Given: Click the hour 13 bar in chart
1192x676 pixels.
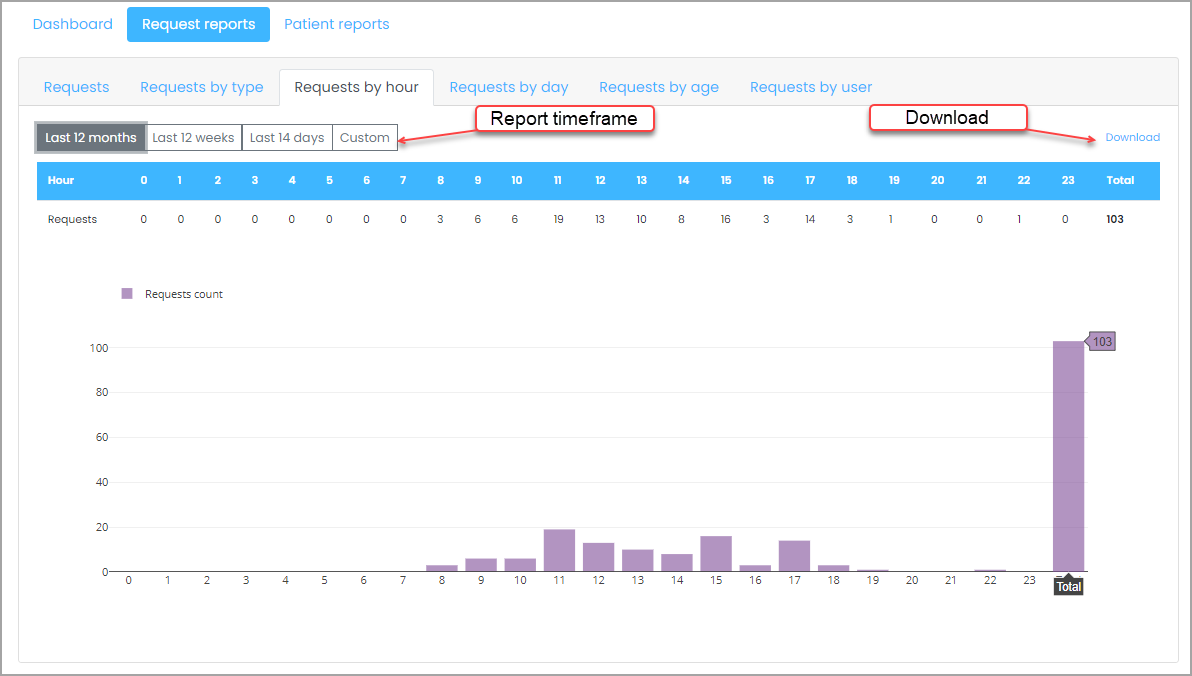Looking at the screenshot, I should [x=638, y=560].
